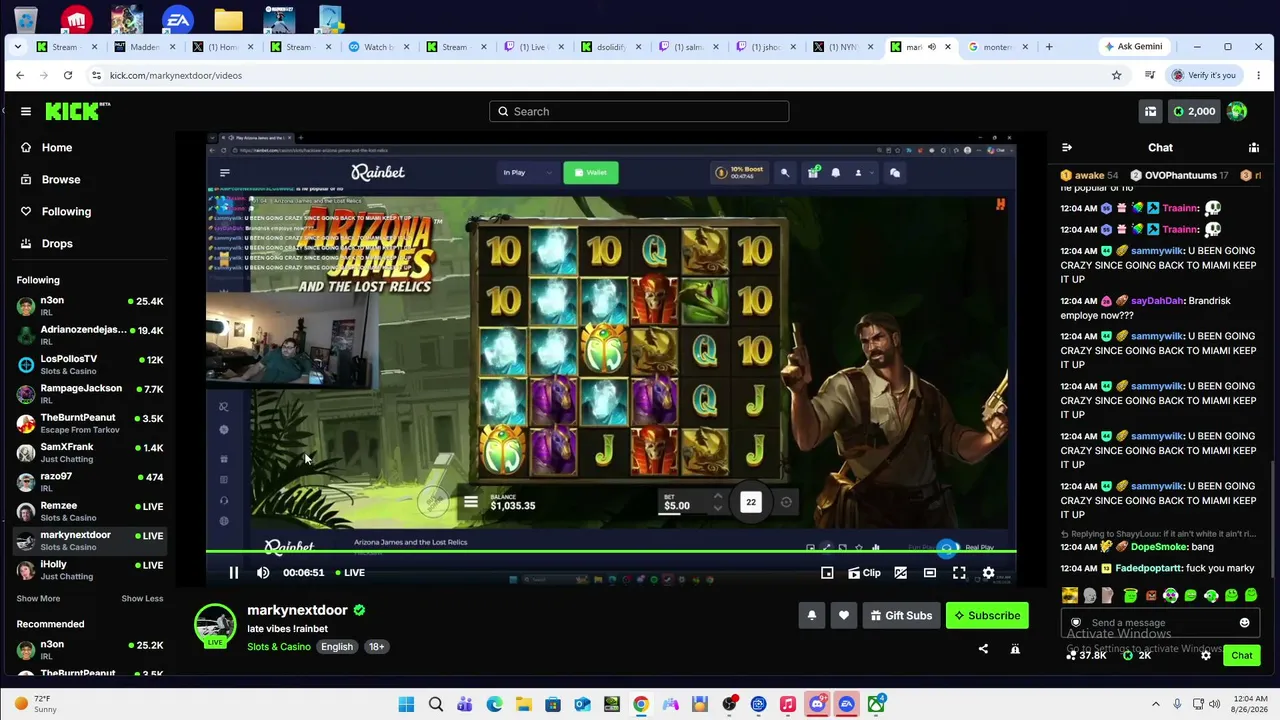Reload the Chrome page
1280x720 pixels.
tap(68, 75)
